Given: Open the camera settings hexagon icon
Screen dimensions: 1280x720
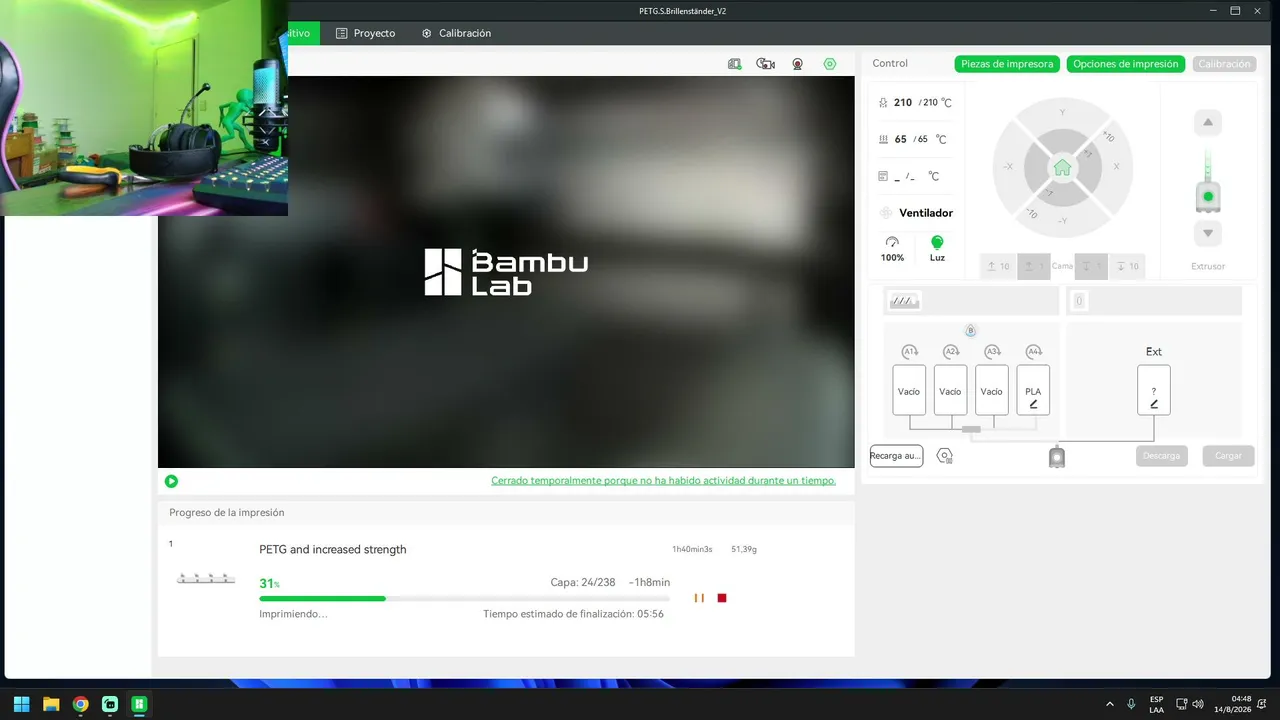Looking at the screenshot, I should pyautogui.click(x=830, y=64).
